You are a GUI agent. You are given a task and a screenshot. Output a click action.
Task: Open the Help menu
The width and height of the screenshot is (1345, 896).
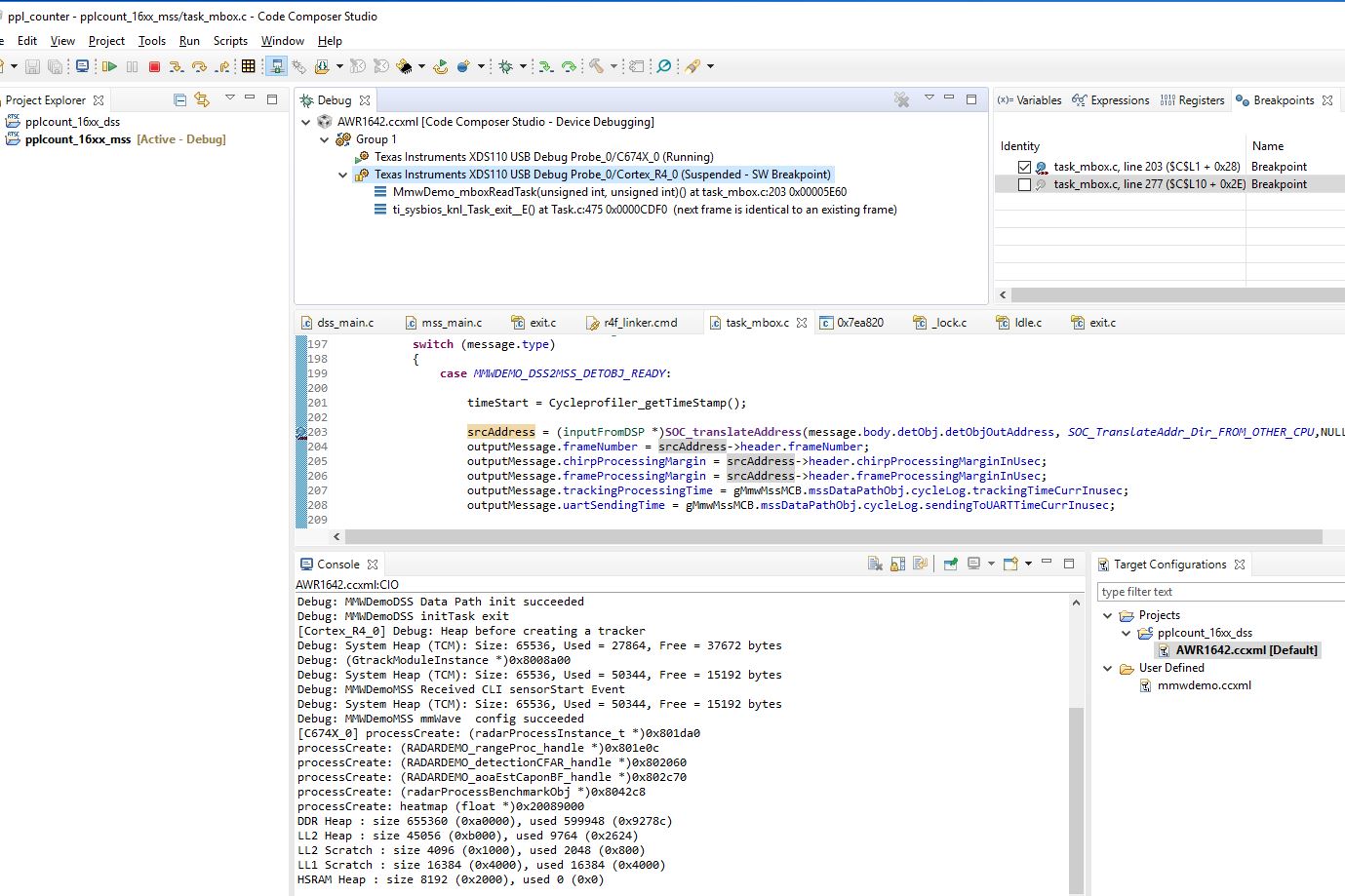click(330, 41)
